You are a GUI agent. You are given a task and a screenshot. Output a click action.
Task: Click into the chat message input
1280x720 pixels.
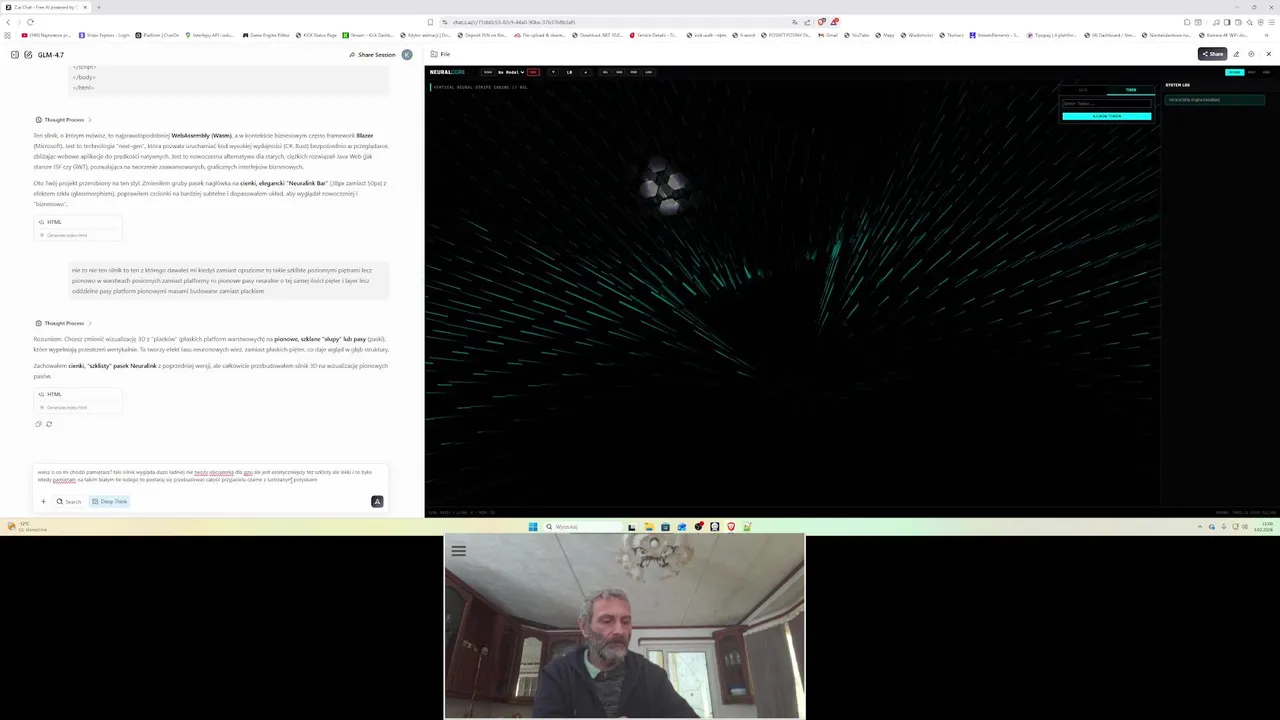210,476
